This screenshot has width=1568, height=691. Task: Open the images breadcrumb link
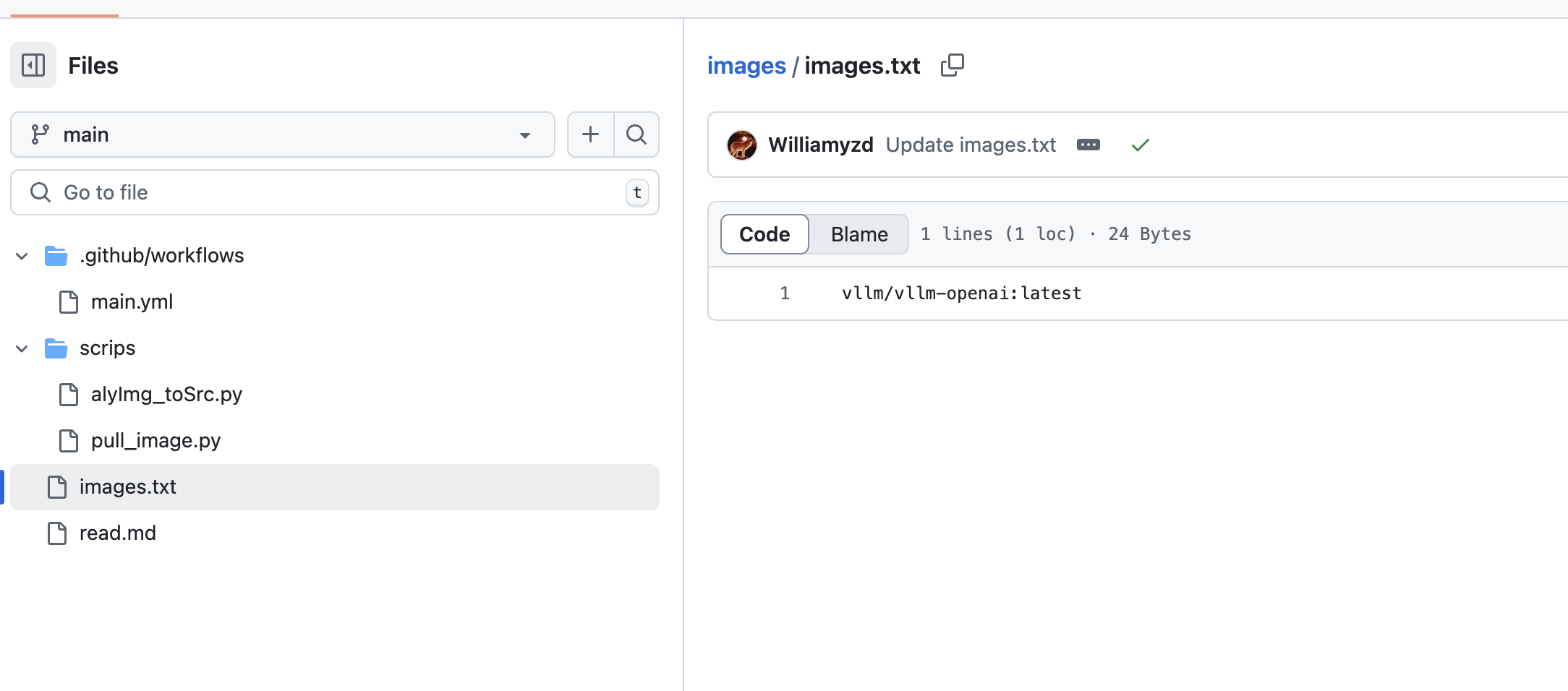746,66
